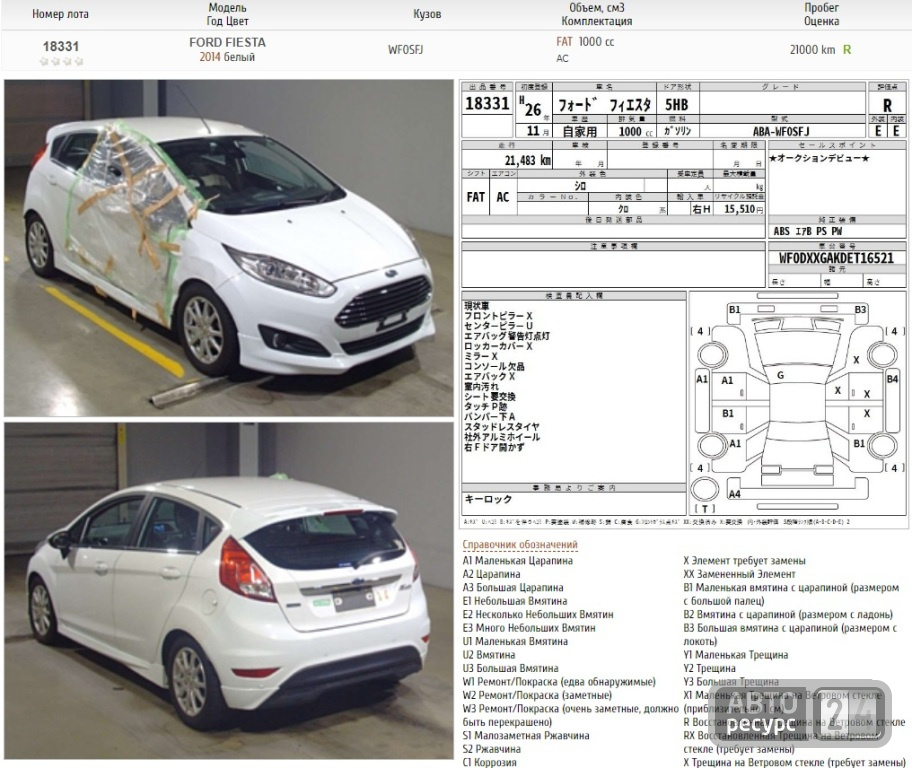This screenshot has width=912, height=768.
Task: Click the 1000 cc engine volume
Action: 596,42
